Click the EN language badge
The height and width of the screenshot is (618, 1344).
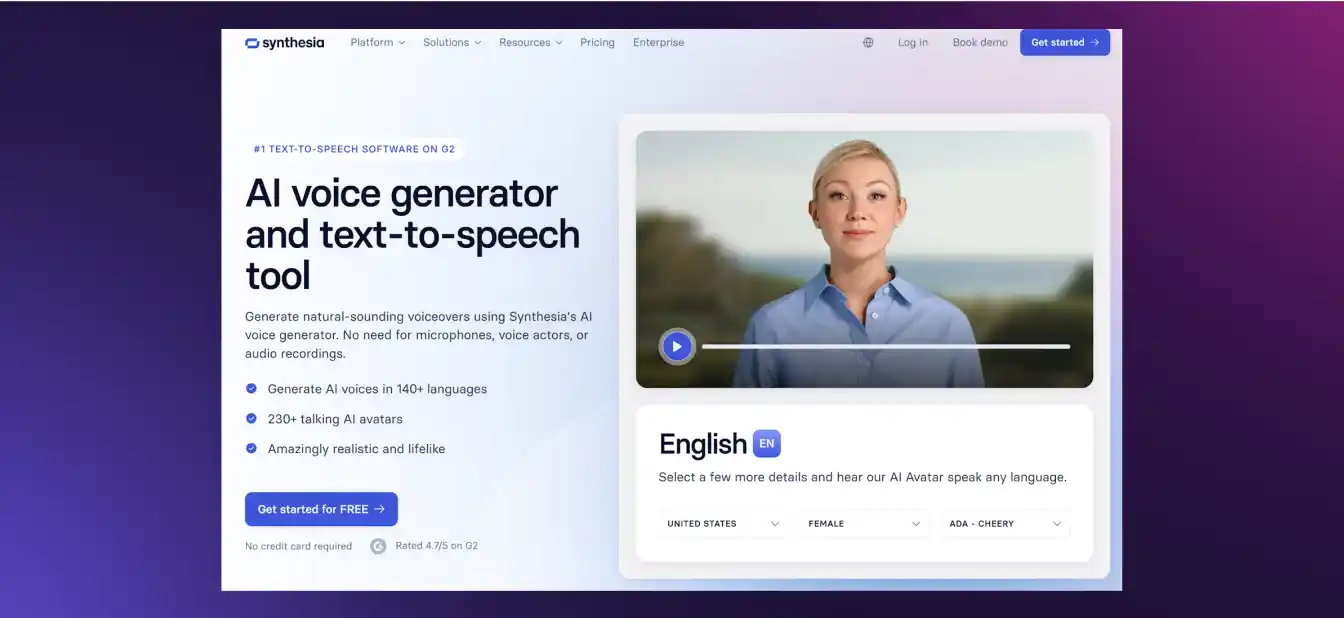(767, 443)
